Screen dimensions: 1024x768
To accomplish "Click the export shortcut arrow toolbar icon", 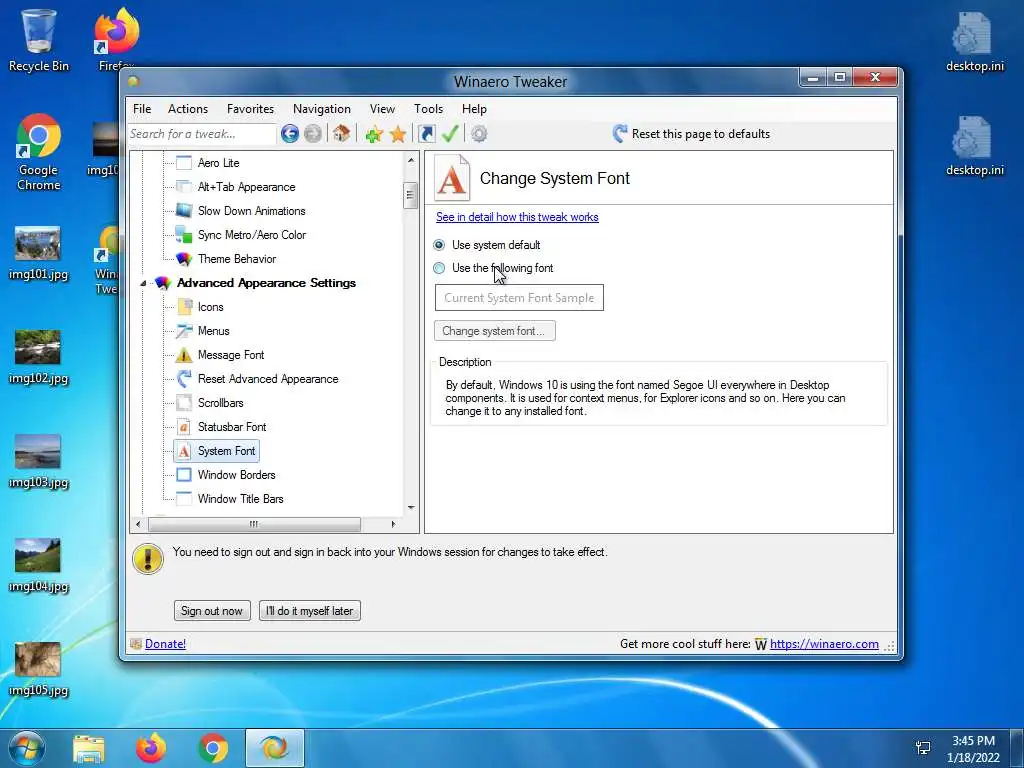I will coord(426,134).
